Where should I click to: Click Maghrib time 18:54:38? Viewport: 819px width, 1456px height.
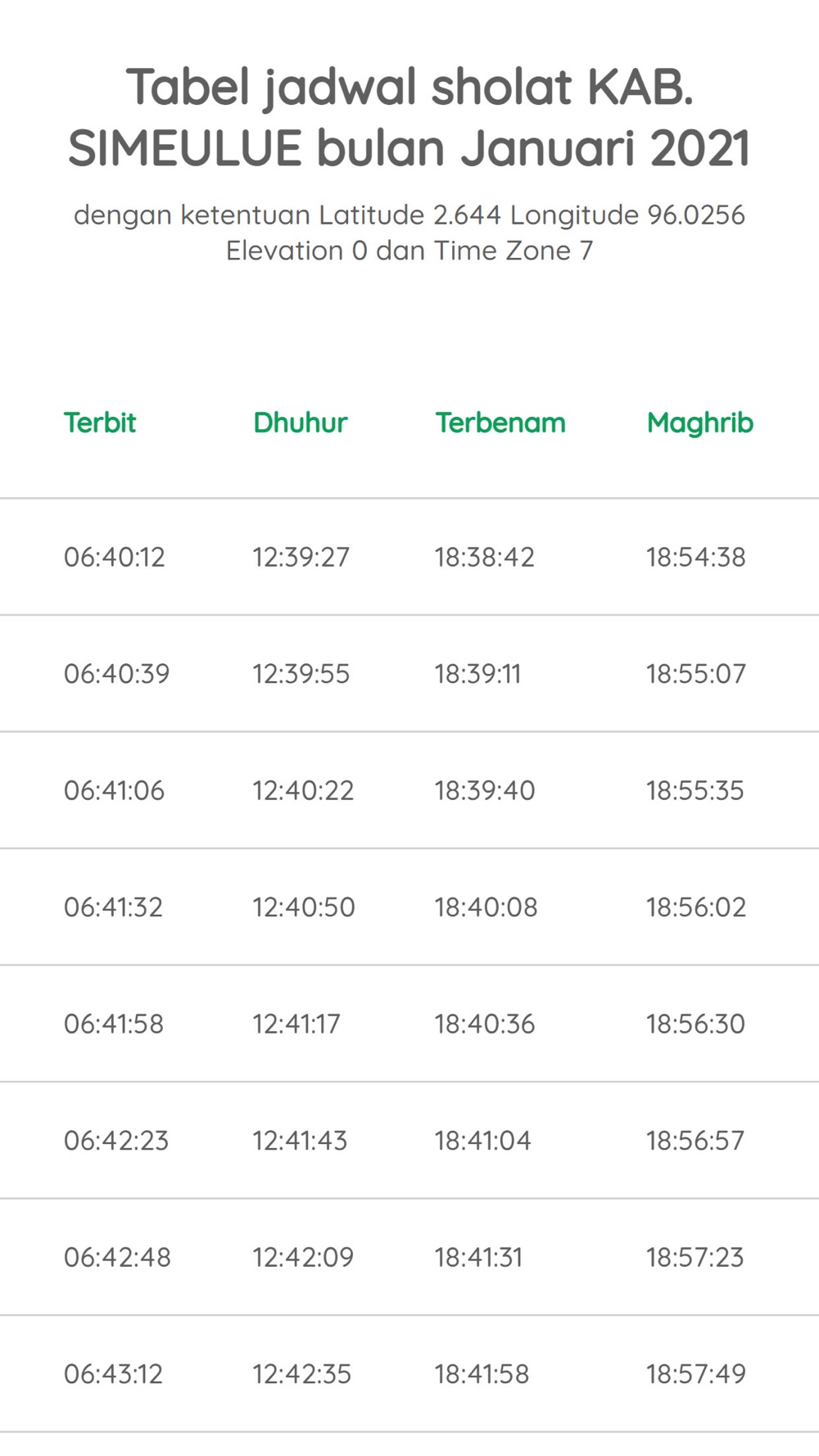point(695,557)
